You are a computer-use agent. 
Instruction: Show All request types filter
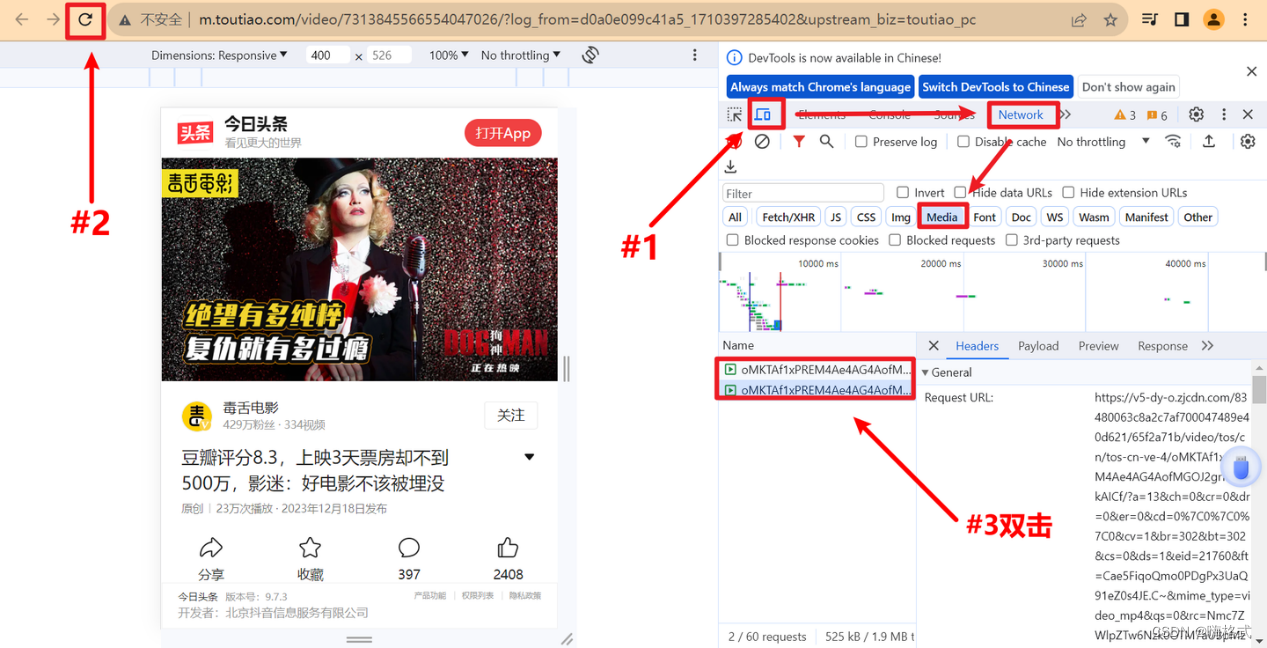[735, 217]
